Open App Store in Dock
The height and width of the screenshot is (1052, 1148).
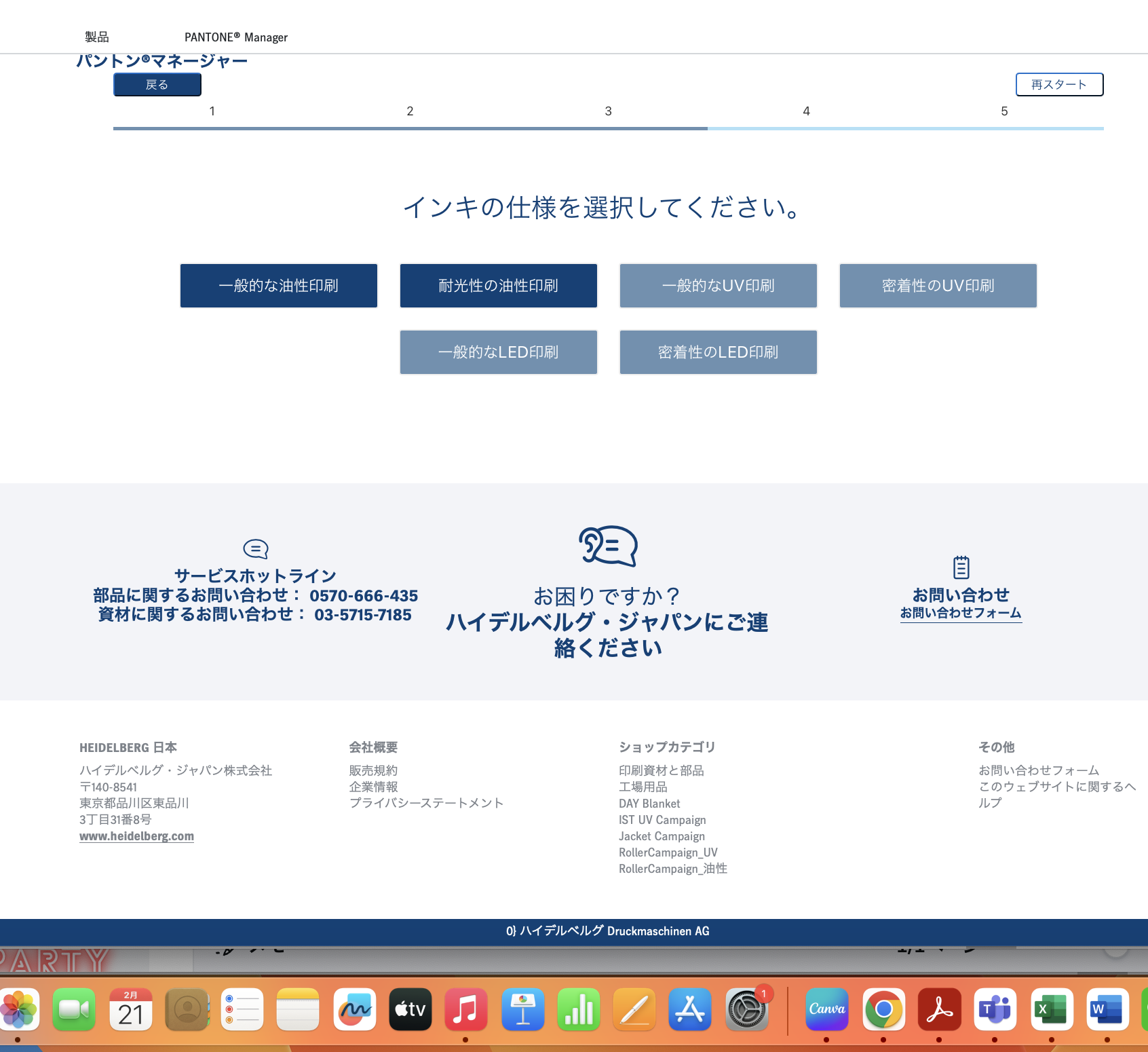690,1009
